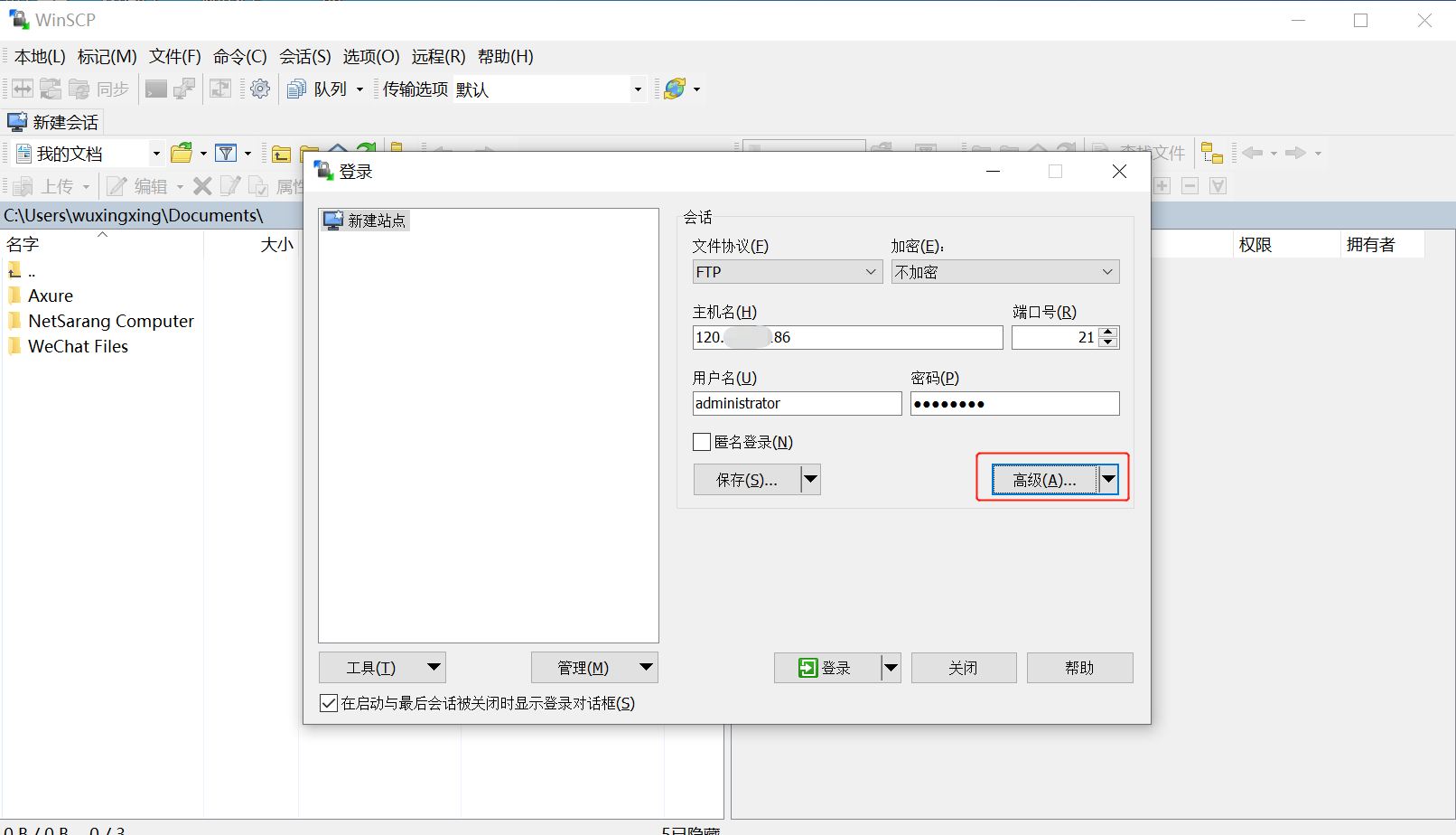Click the 登录 login button

point(827,668)
